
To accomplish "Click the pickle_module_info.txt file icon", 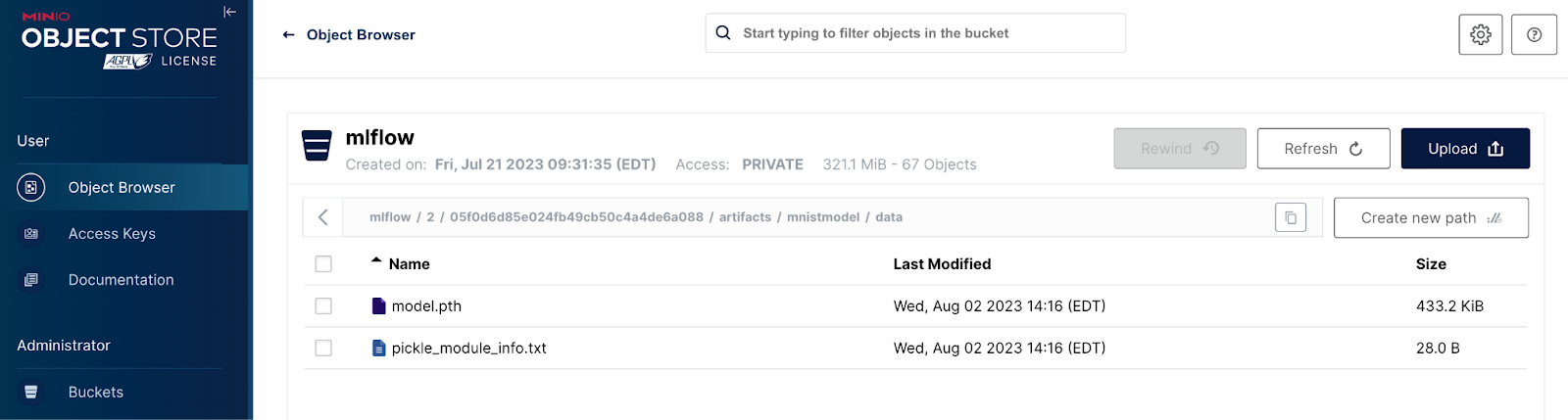I will [x=379, y=348].
